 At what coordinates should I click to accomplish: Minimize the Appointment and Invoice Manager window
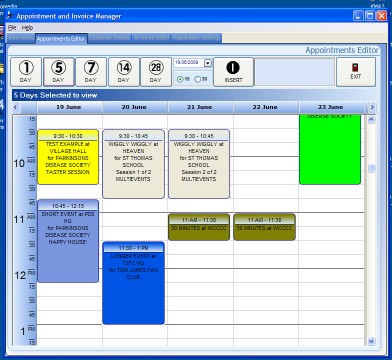[x=359, y=16]
